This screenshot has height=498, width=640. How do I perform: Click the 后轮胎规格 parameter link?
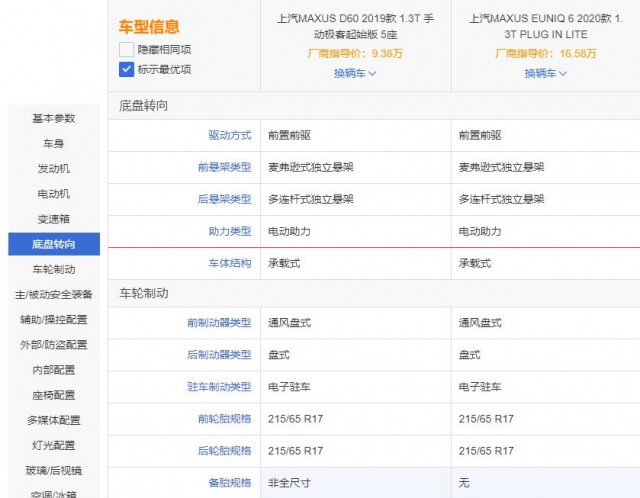pos(224,451)
